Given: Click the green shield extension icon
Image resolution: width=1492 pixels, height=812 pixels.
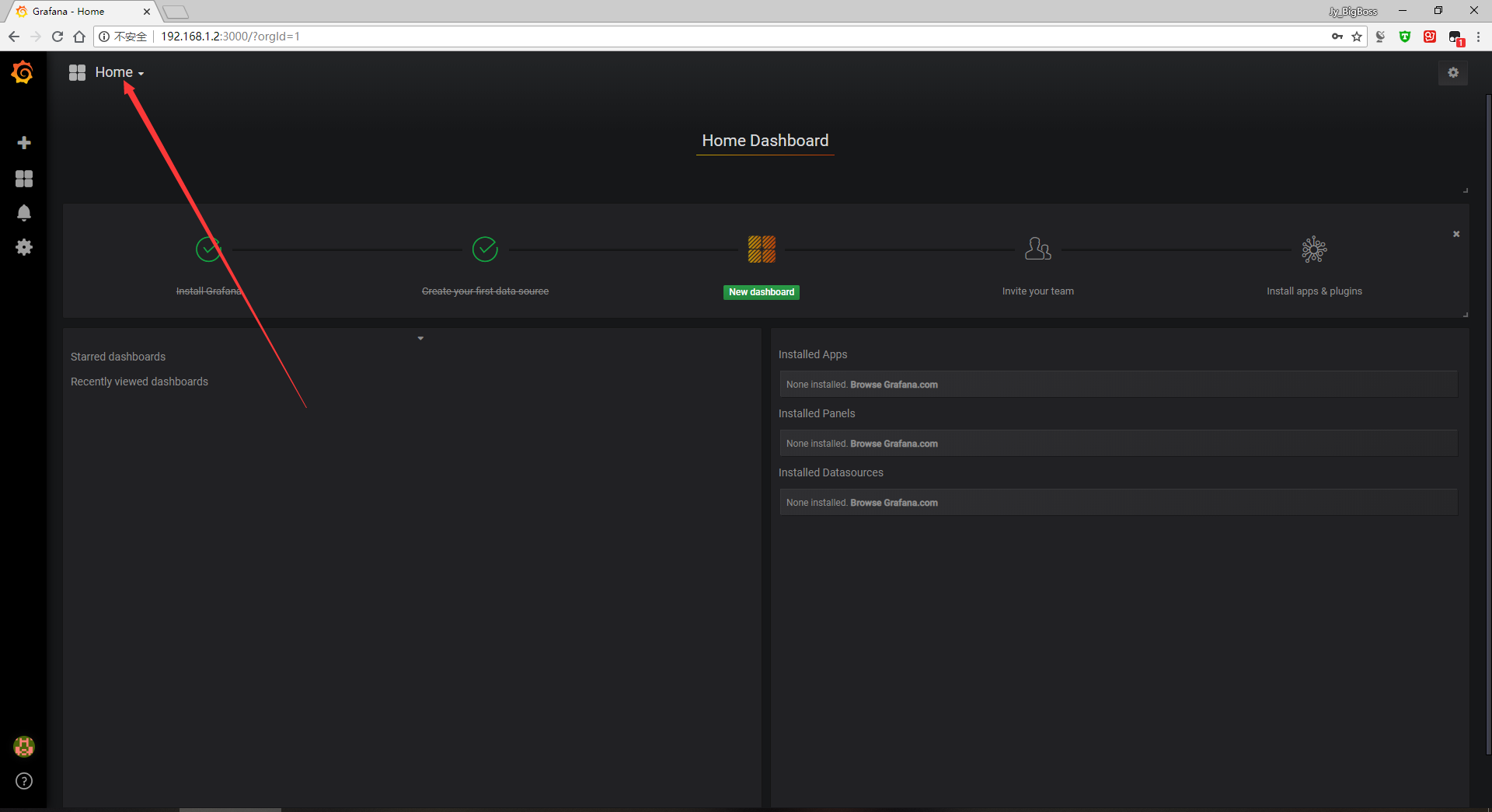Looking at the screenshot, I should click(1405, 37).
